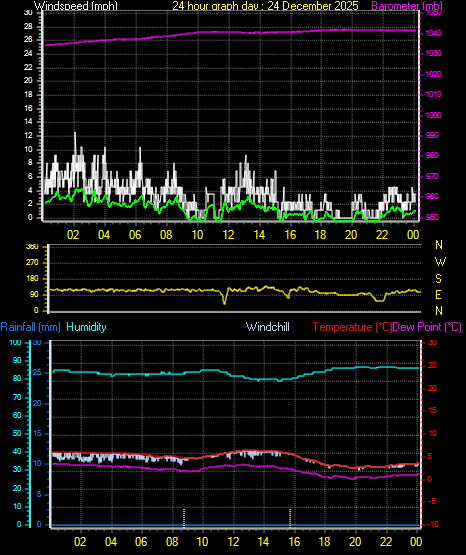This screenshot has width=466, height=555.
Task: Select the "Rainfall (mm)" legend label
Action: point(31,327)
